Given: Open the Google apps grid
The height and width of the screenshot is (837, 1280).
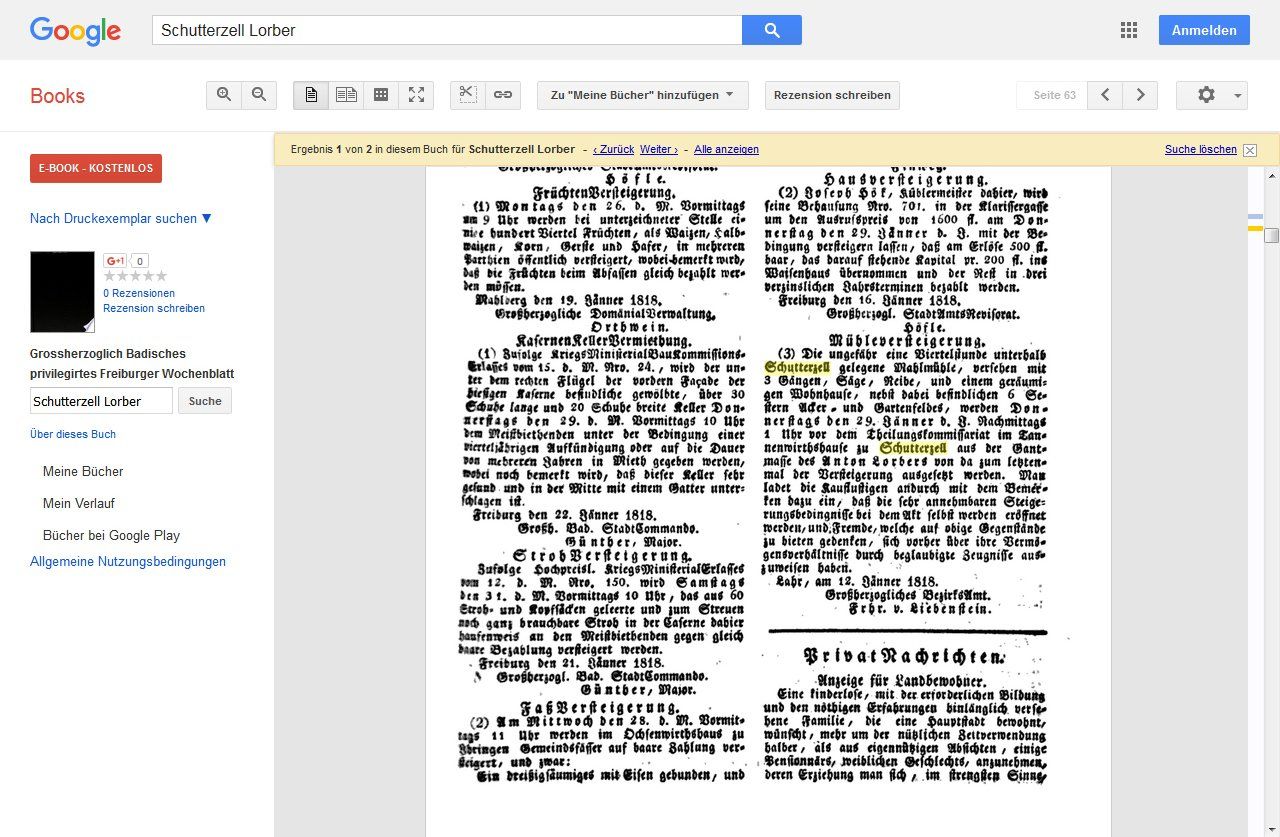Looking at the screenshot, I should (1129, 30).
